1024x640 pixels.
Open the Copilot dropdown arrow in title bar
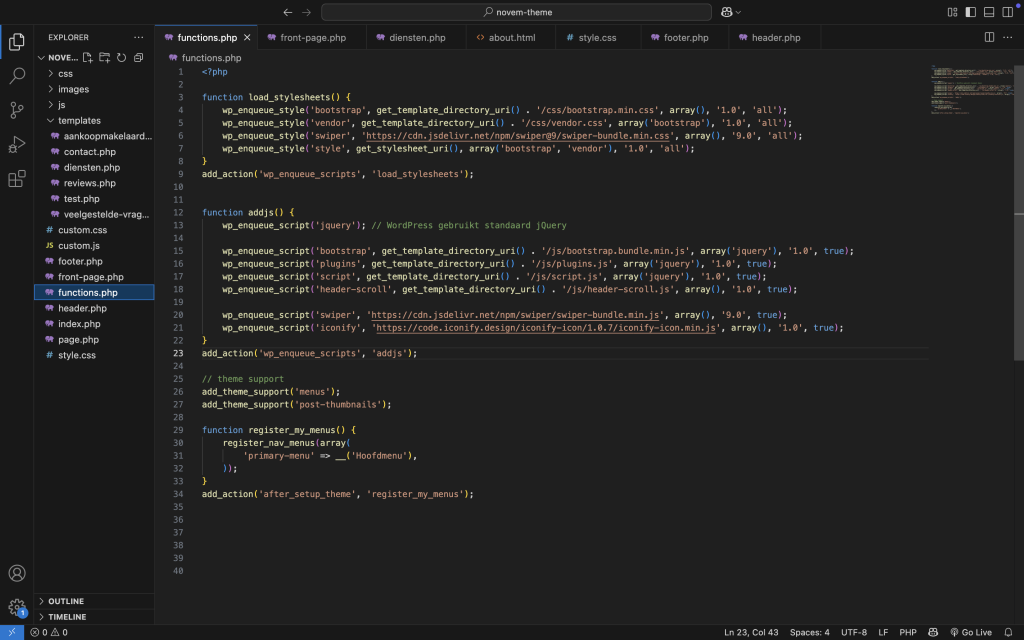pyautogui.click(x=739, y=12)
